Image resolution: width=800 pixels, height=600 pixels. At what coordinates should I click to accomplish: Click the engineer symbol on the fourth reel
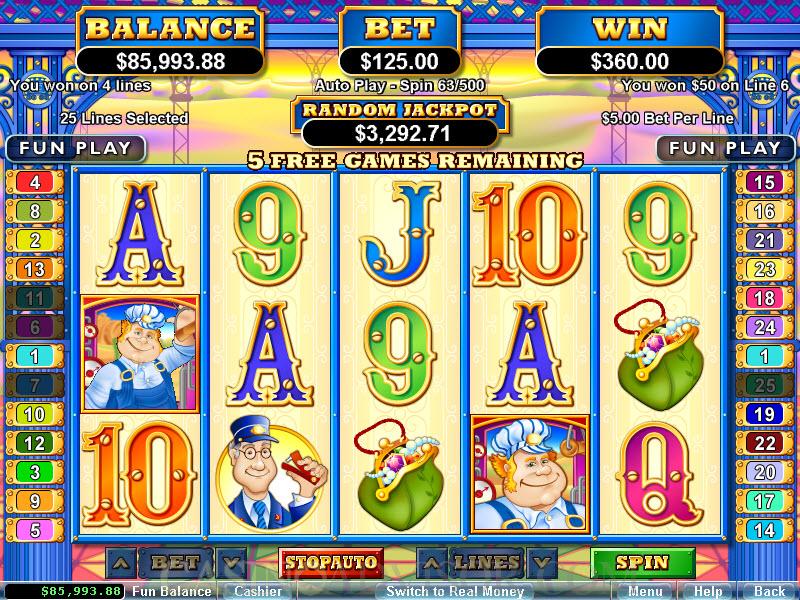coord(530,474)
